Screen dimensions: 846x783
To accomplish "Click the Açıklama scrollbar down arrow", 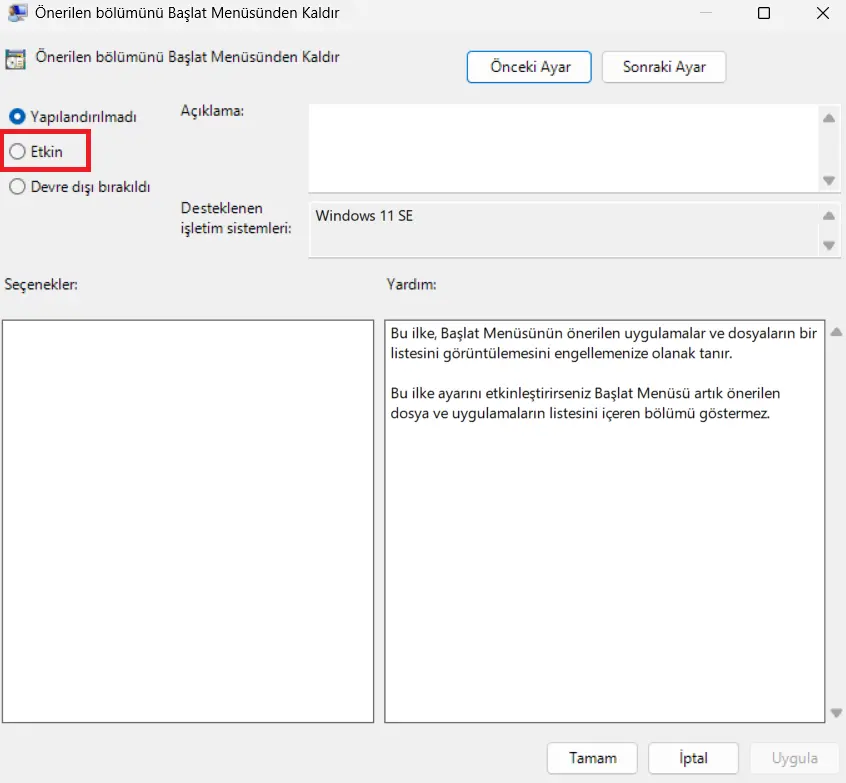I will 829,180.
